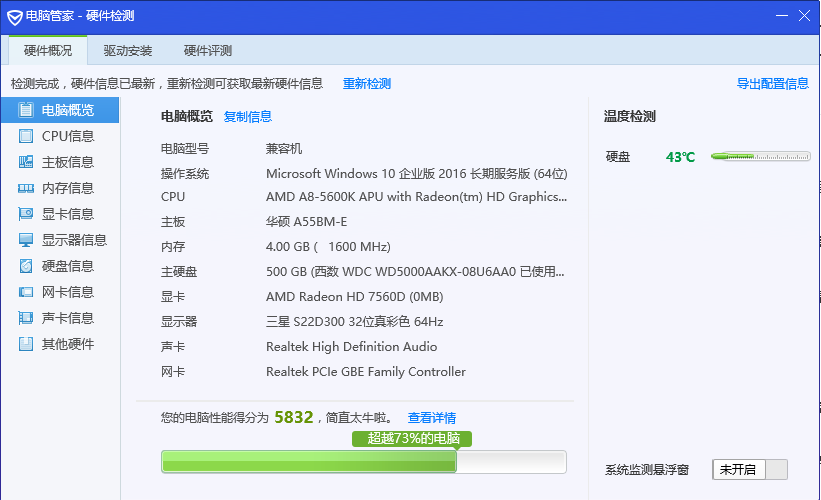Switch to the 硬件评测 tab

(x=208, y=50)
